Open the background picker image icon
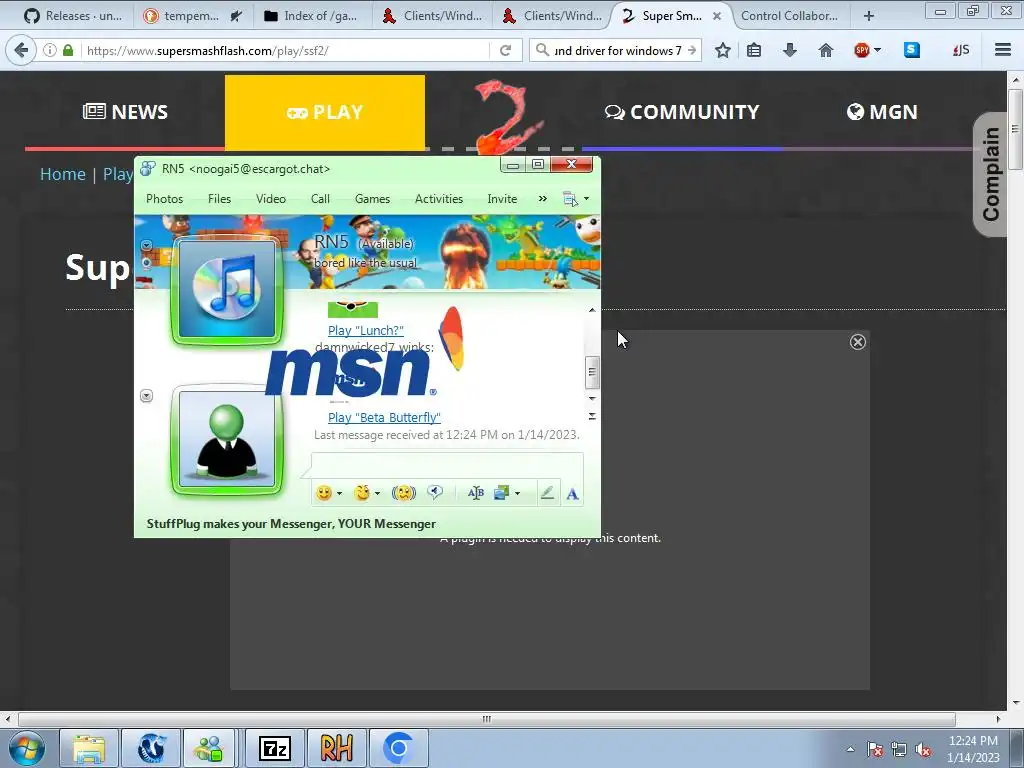This screenshot has height=768, width=1024. [501, 493]
